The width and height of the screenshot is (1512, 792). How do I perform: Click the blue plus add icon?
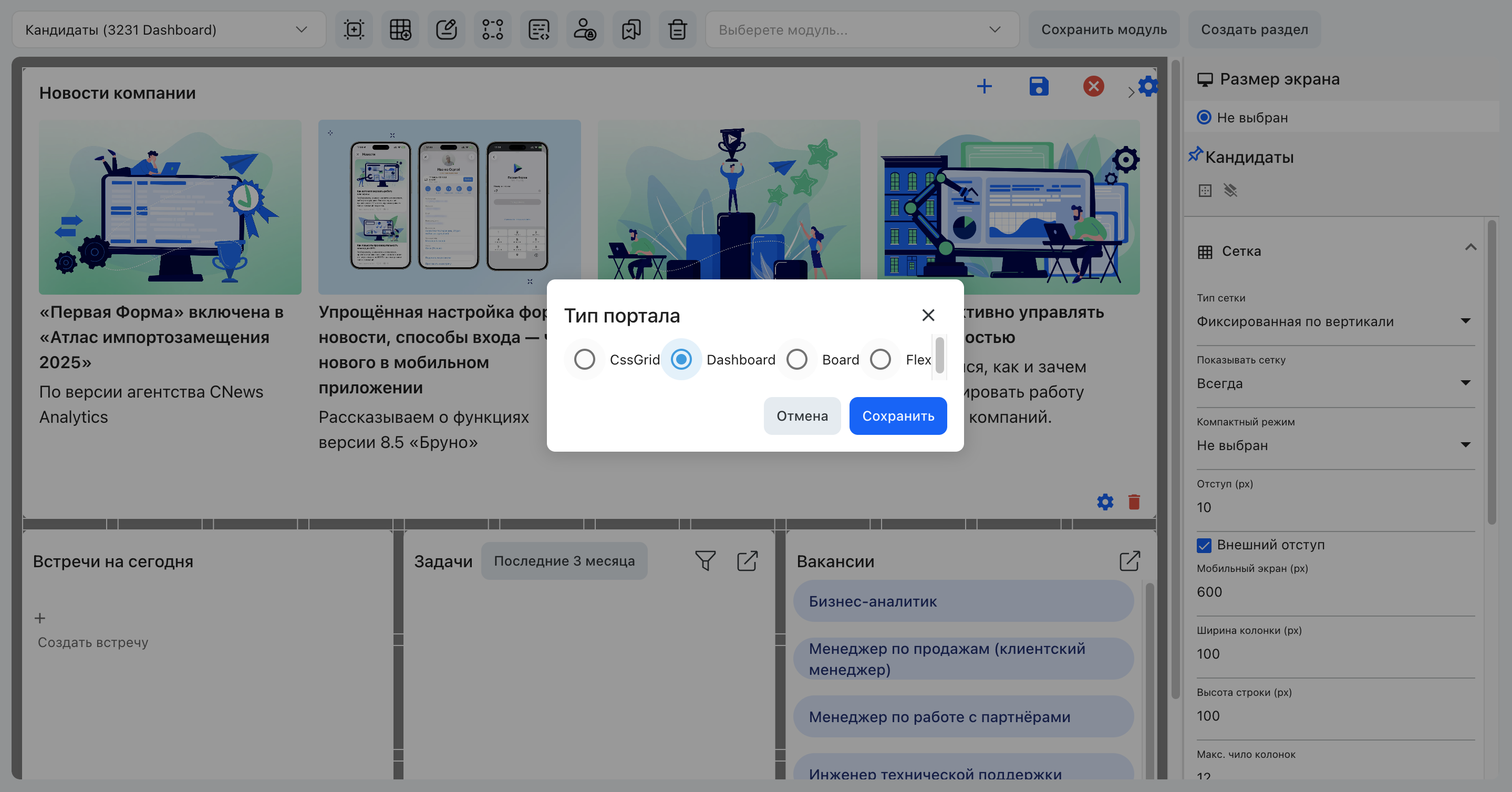pos(985,86)
